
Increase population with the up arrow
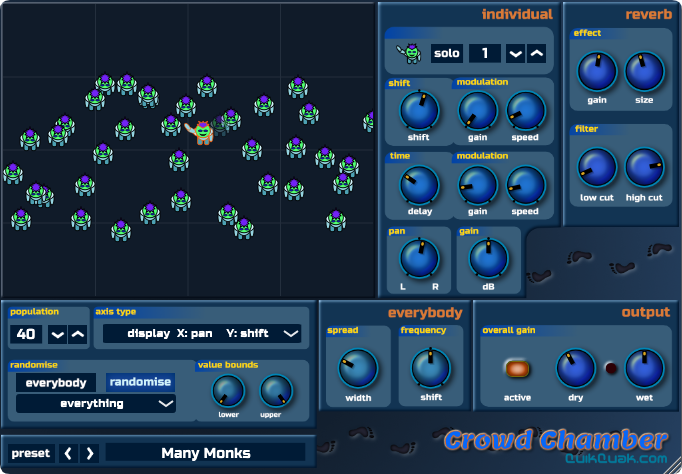tap(78, 334)
